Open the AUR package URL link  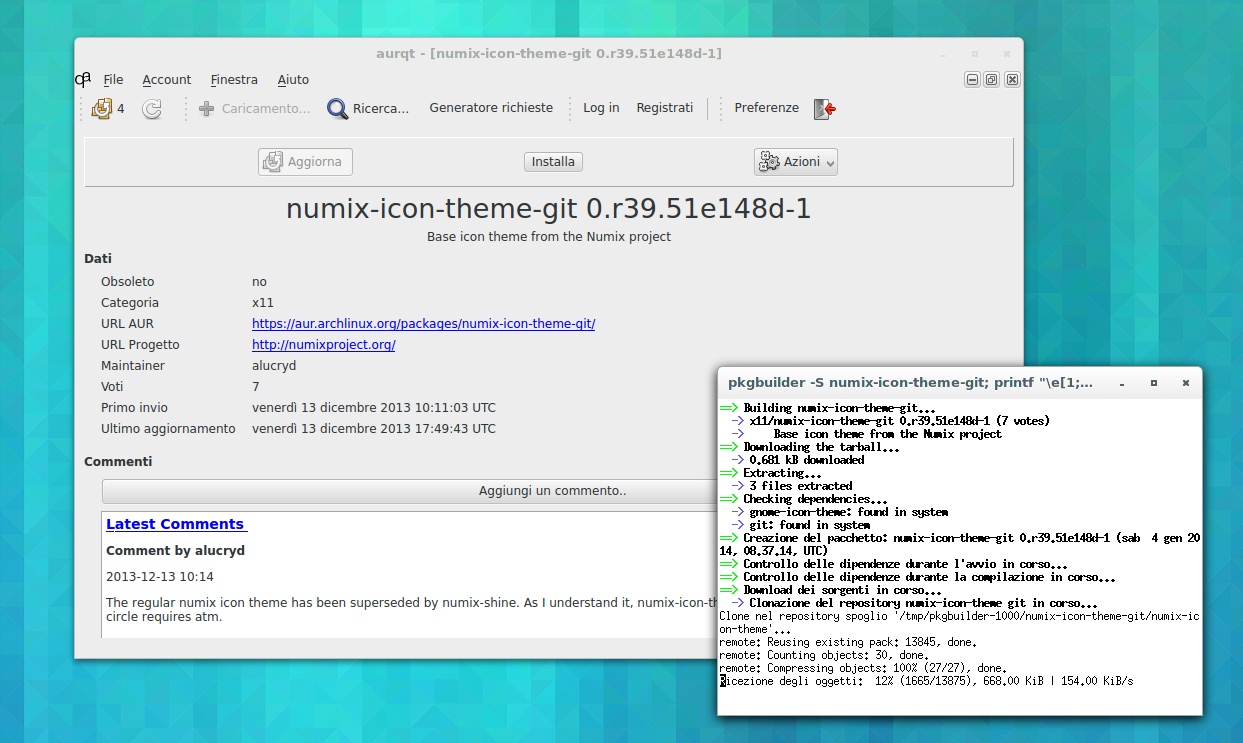click(x=423, y=324)
